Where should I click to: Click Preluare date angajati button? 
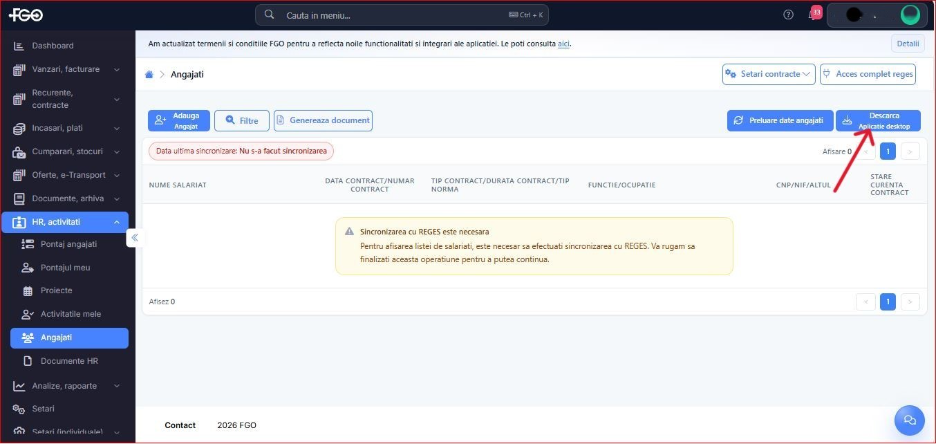780,121
